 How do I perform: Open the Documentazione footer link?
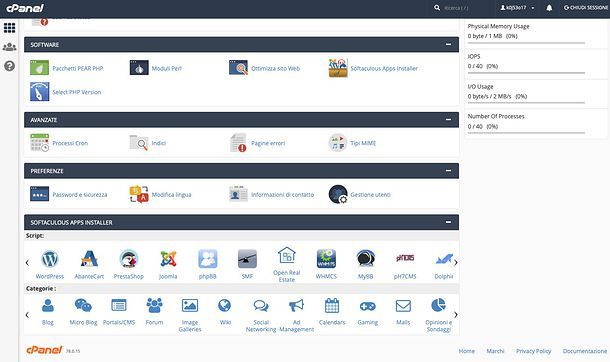click(585, 351)
